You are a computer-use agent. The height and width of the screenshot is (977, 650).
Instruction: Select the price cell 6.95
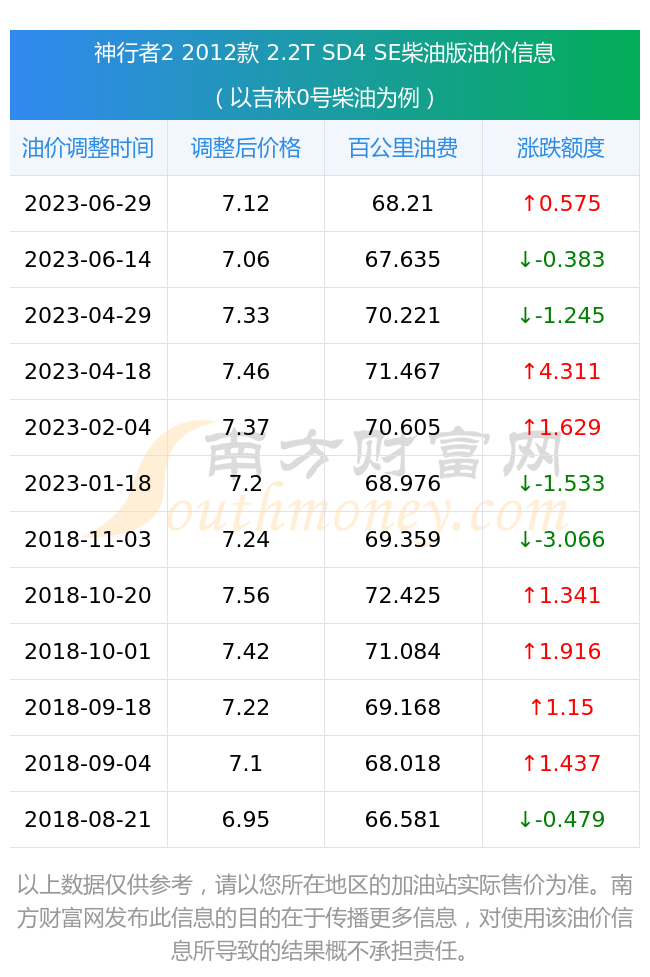tap(246, 820)
